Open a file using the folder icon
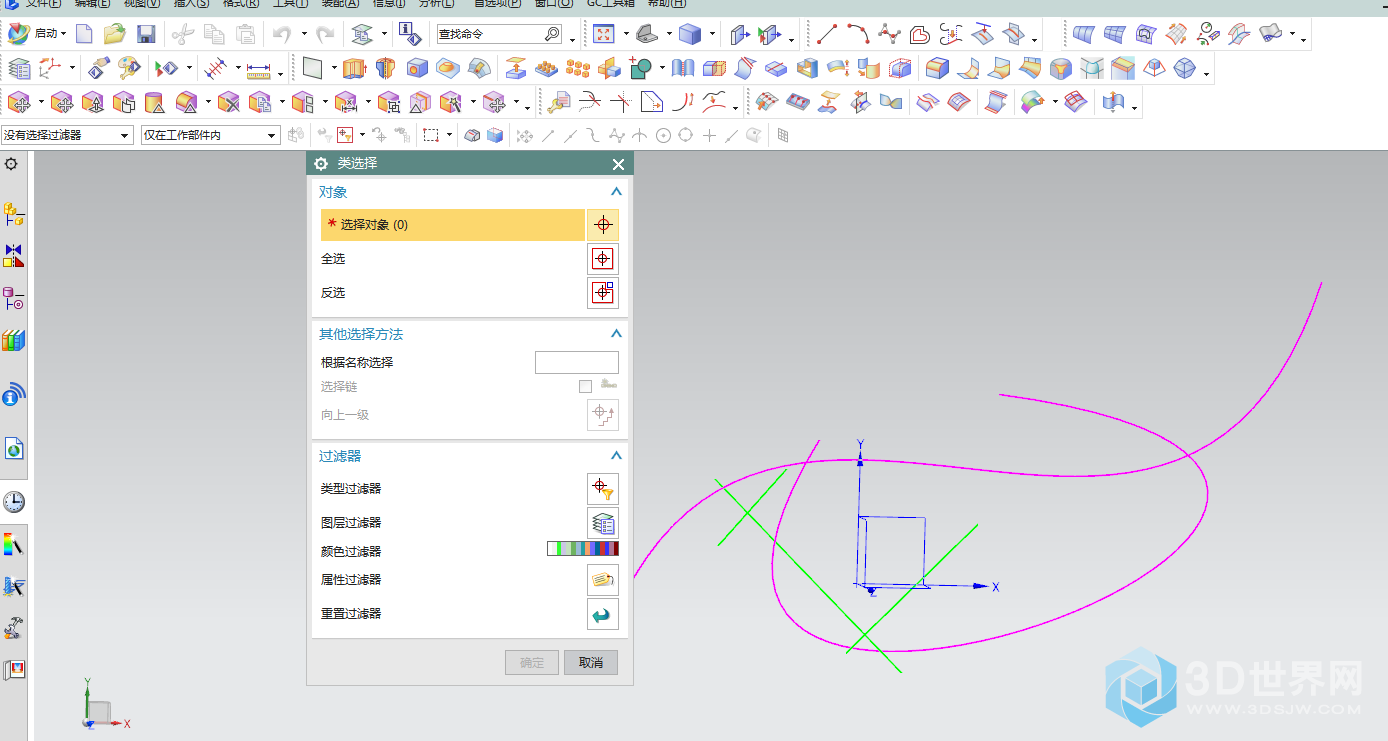The image size is (1388, 741). [x=114, y=34]
